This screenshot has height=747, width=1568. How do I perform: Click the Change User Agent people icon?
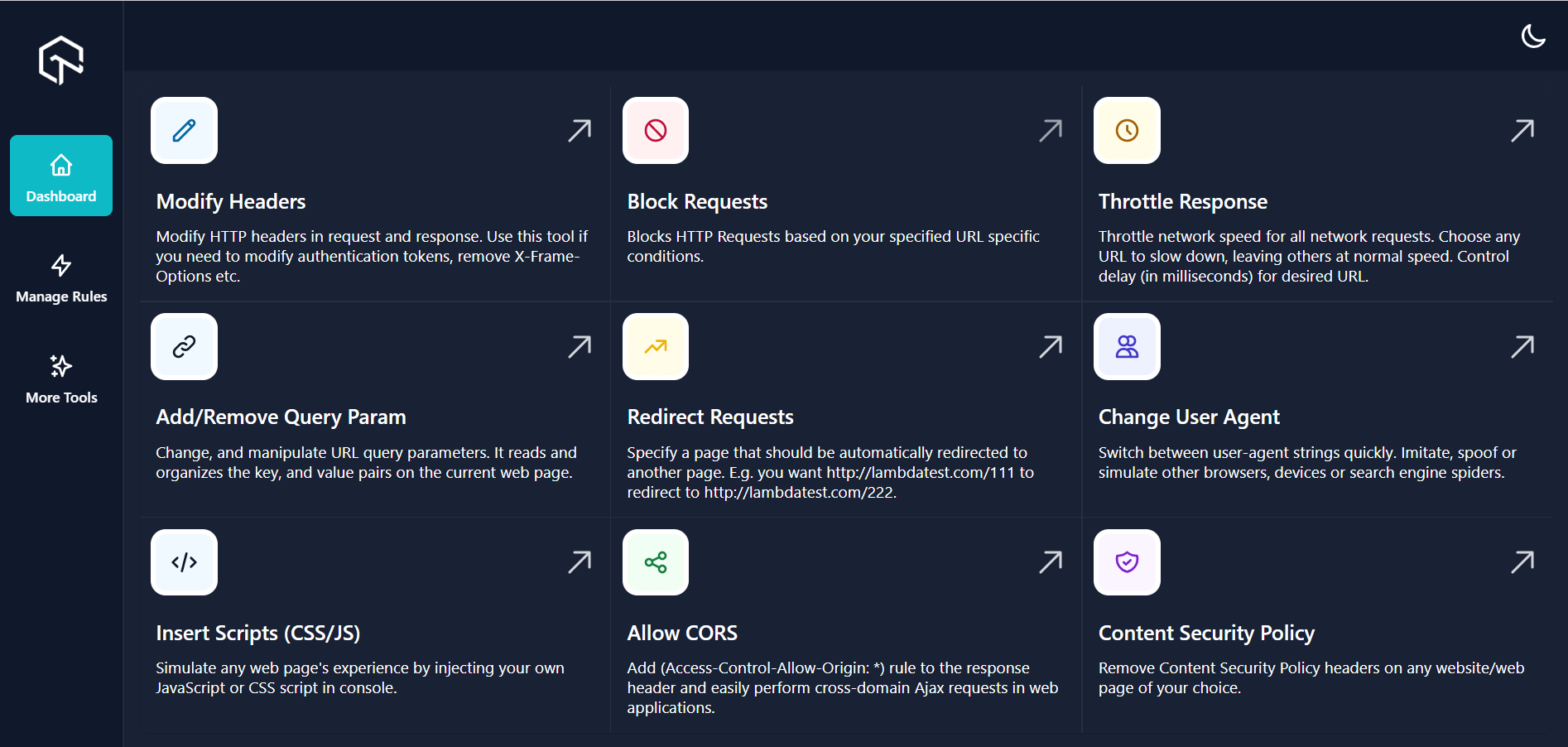1127,346
